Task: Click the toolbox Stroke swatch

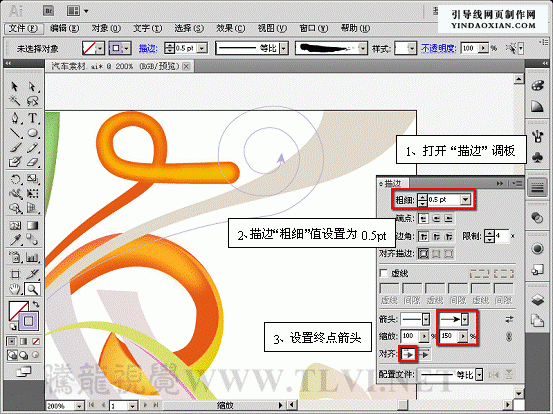Action: [29, 321]
